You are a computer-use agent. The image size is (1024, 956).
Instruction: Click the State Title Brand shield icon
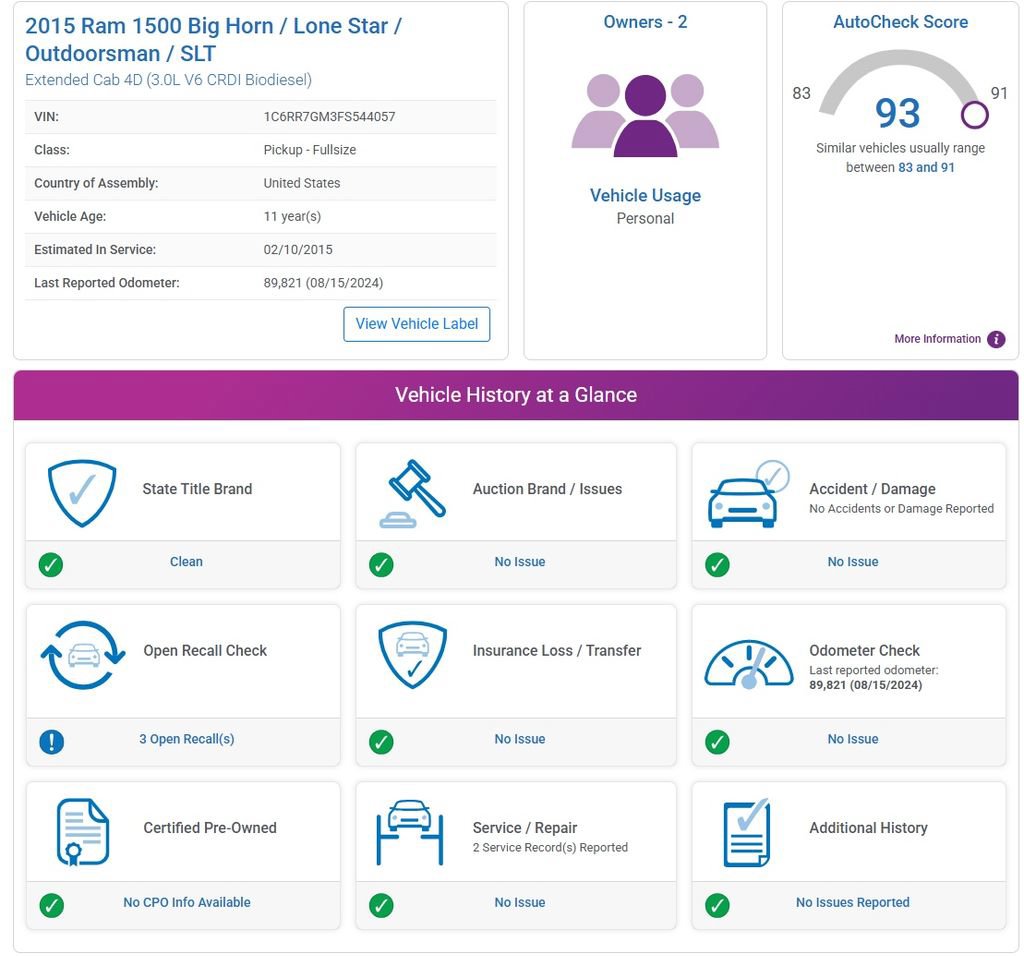pos(82,493)
